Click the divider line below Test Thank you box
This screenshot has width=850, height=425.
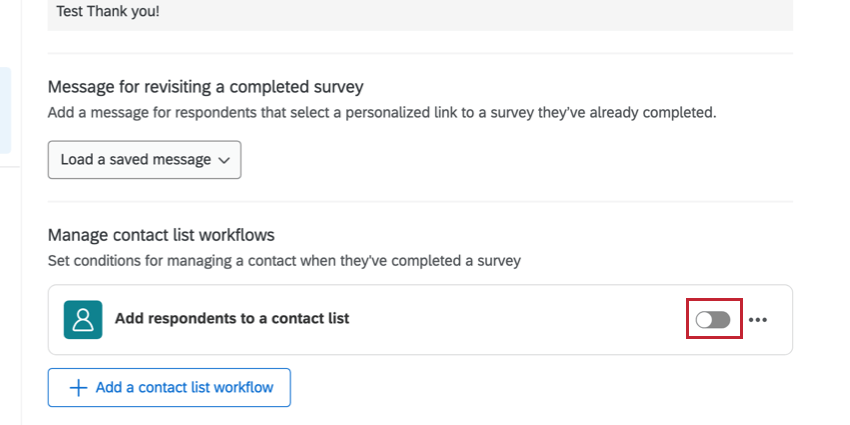pos(420,54)
